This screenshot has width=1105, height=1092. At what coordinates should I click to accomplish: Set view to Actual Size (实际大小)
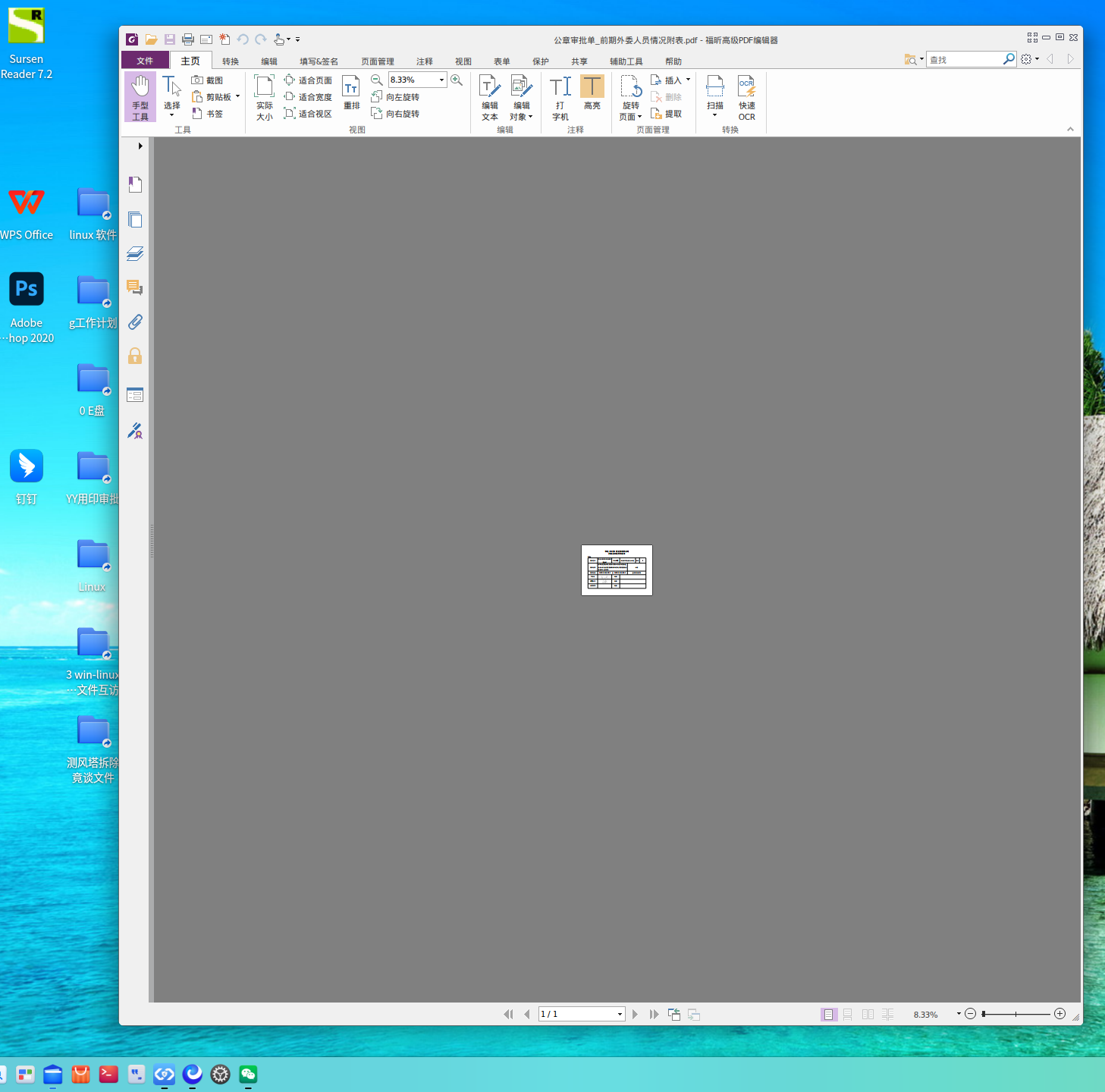(x=265, y=97)
